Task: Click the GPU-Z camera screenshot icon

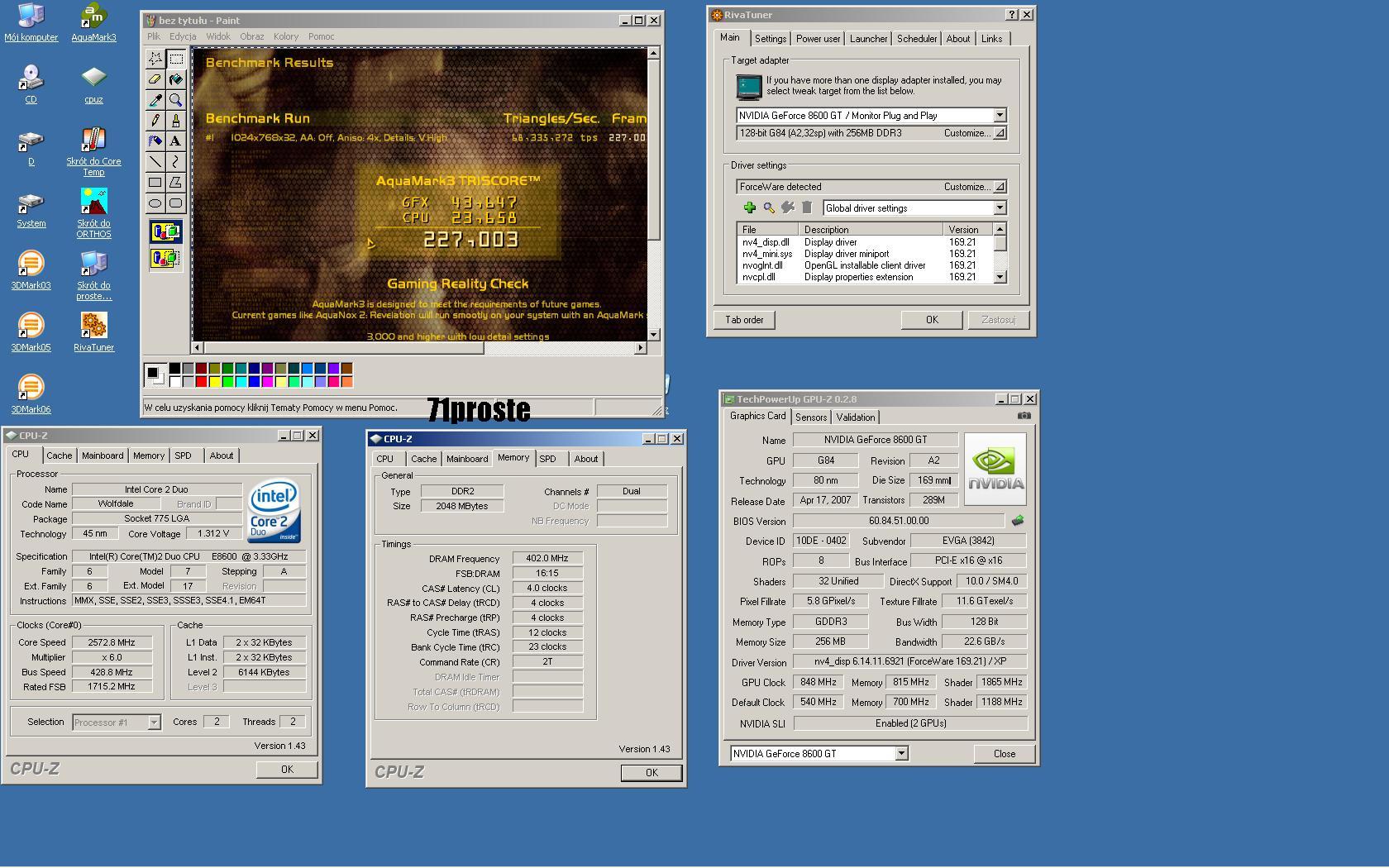Action: (1024, 416)
